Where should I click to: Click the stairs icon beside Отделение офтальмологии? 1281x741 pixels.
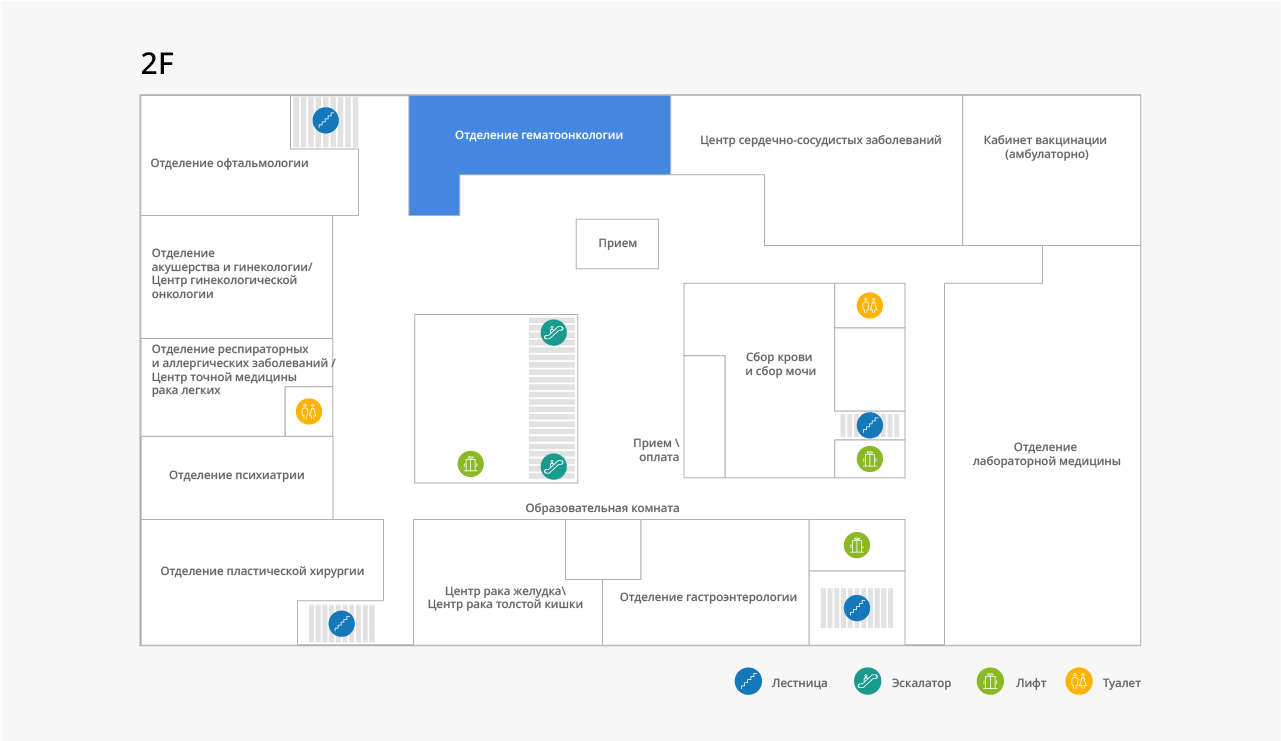[x=325, y=121]
